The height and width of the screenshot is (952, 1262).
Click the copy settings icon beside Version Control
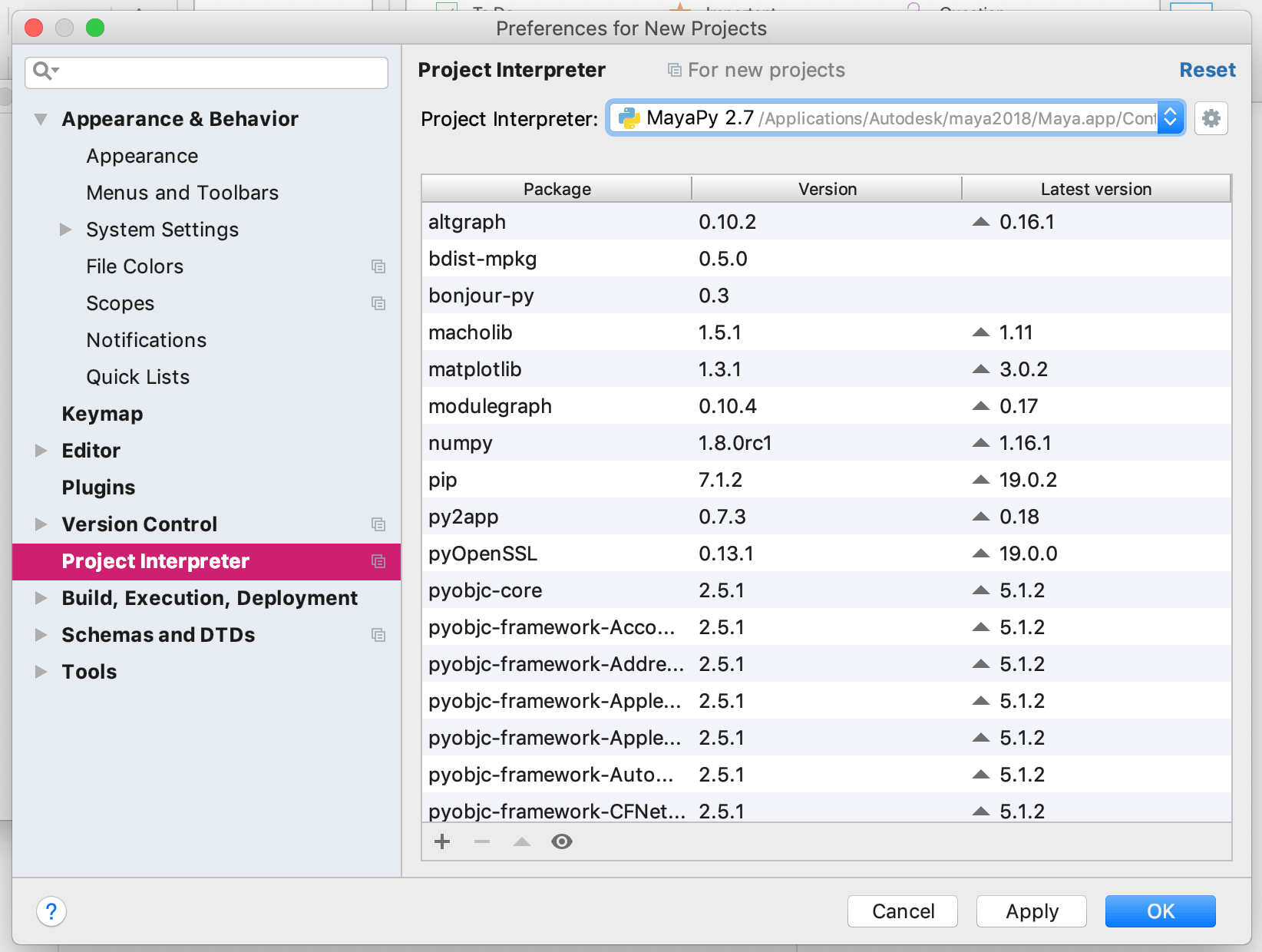(x=378, y=525)
